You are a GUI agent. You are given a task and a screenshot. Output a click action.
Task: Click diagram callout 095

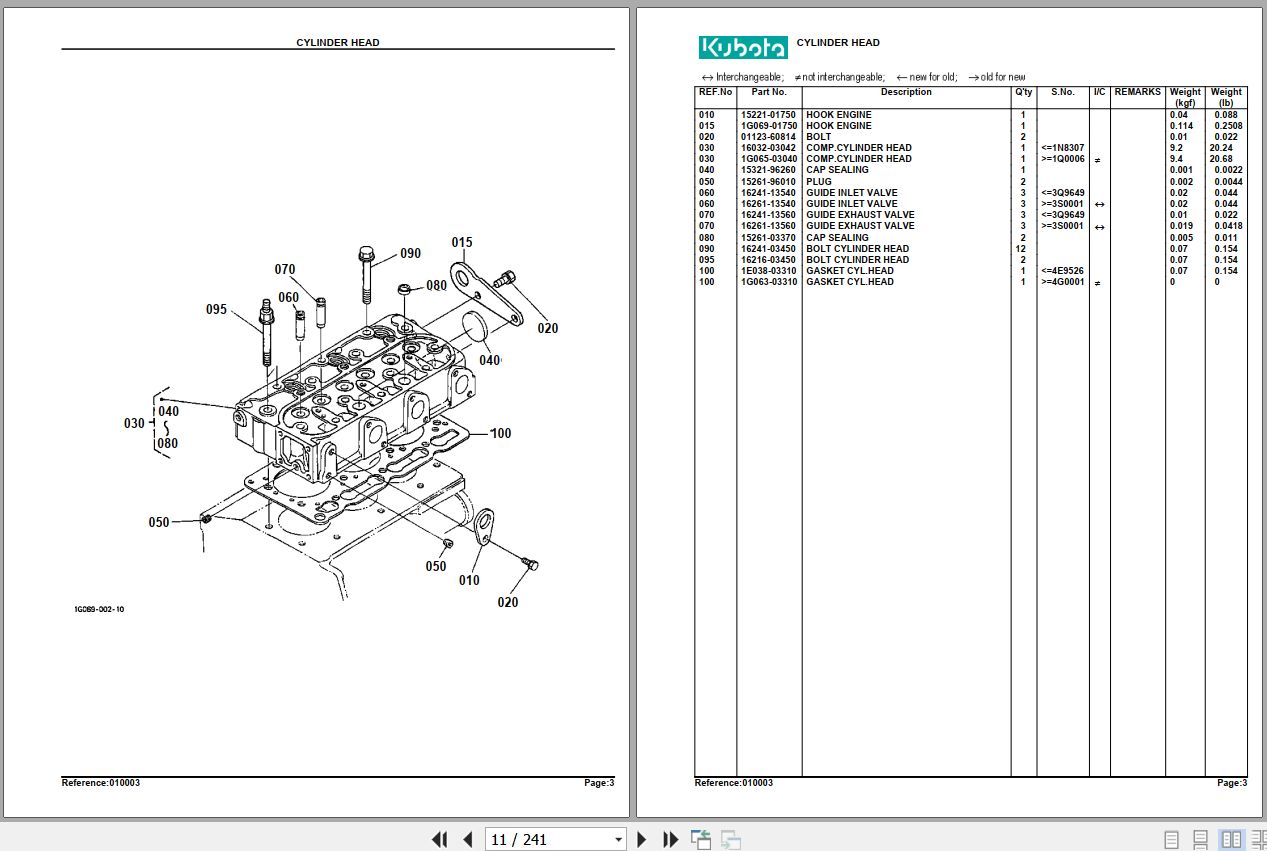click(x=217, y=309)
